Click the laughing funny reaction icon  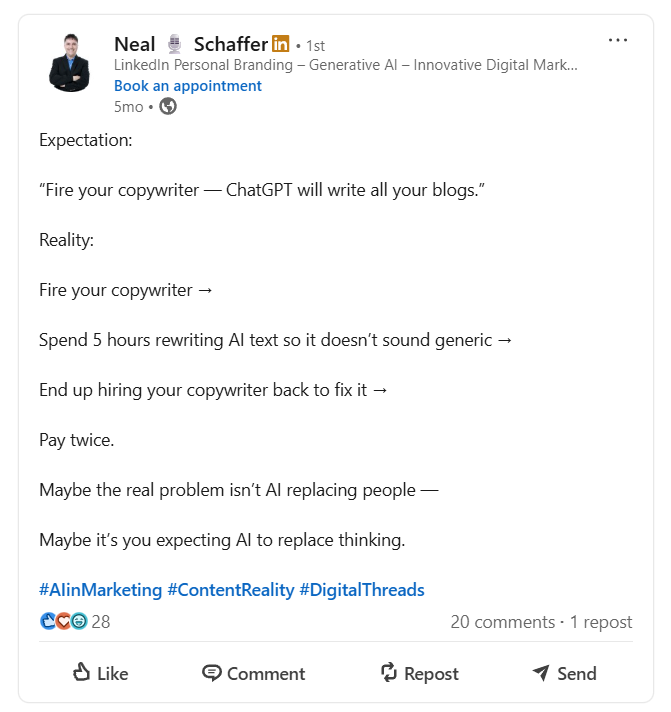(x=78, y=621)
